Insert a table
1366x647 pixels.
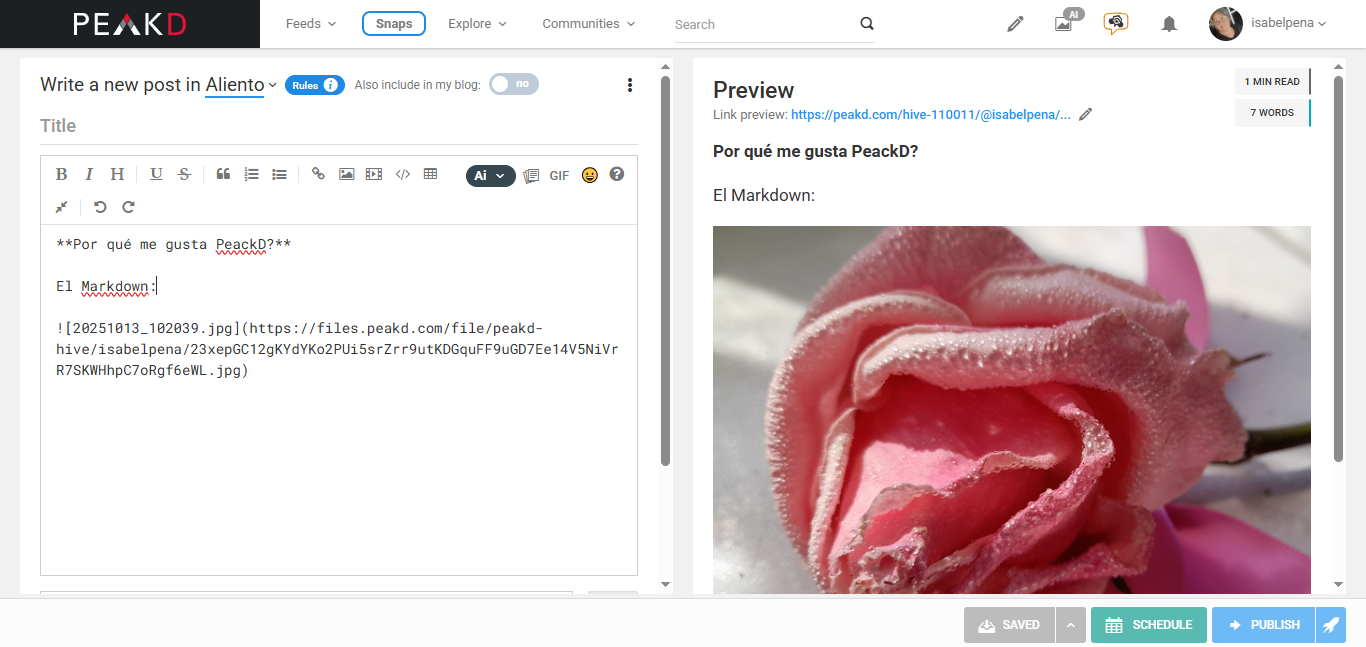pos(430,174)
